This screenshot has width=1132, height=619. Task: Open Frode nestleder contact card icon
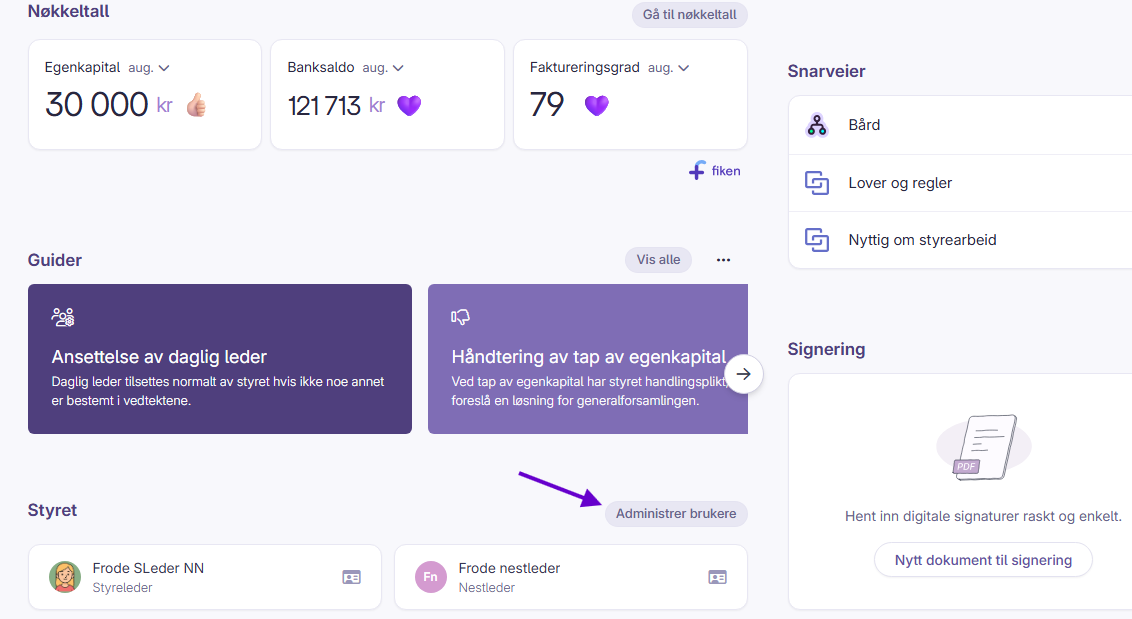(x=718, y=577)
